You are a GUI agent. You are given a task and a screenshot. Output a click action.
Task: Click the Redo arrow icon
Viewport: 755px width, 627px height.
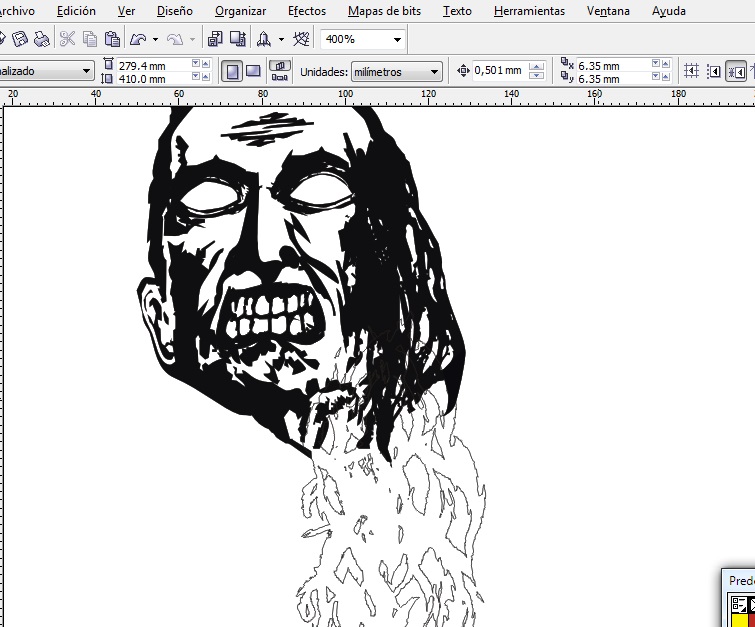[175, 39]
